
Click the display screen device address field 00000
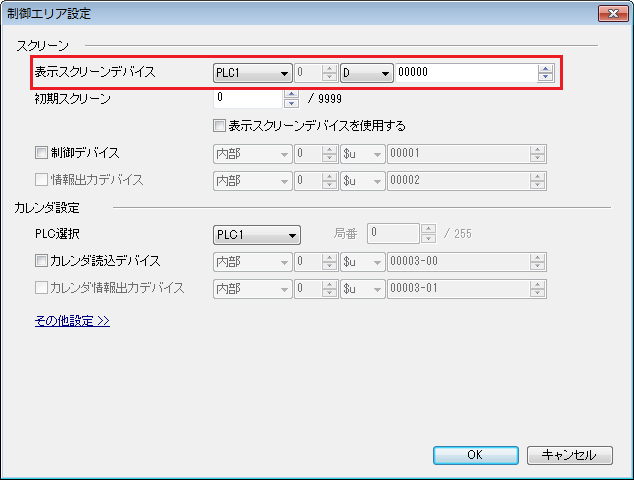click(465, 73)
